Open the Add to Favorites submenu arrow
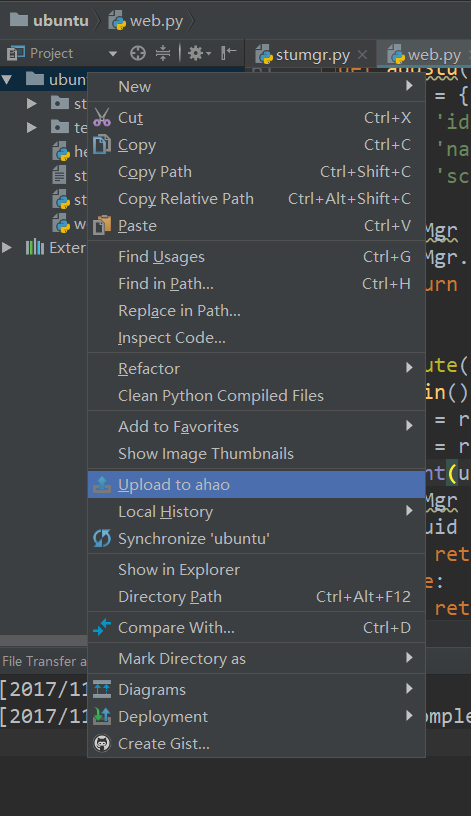471x816 pixels. [x=410, y=426]
